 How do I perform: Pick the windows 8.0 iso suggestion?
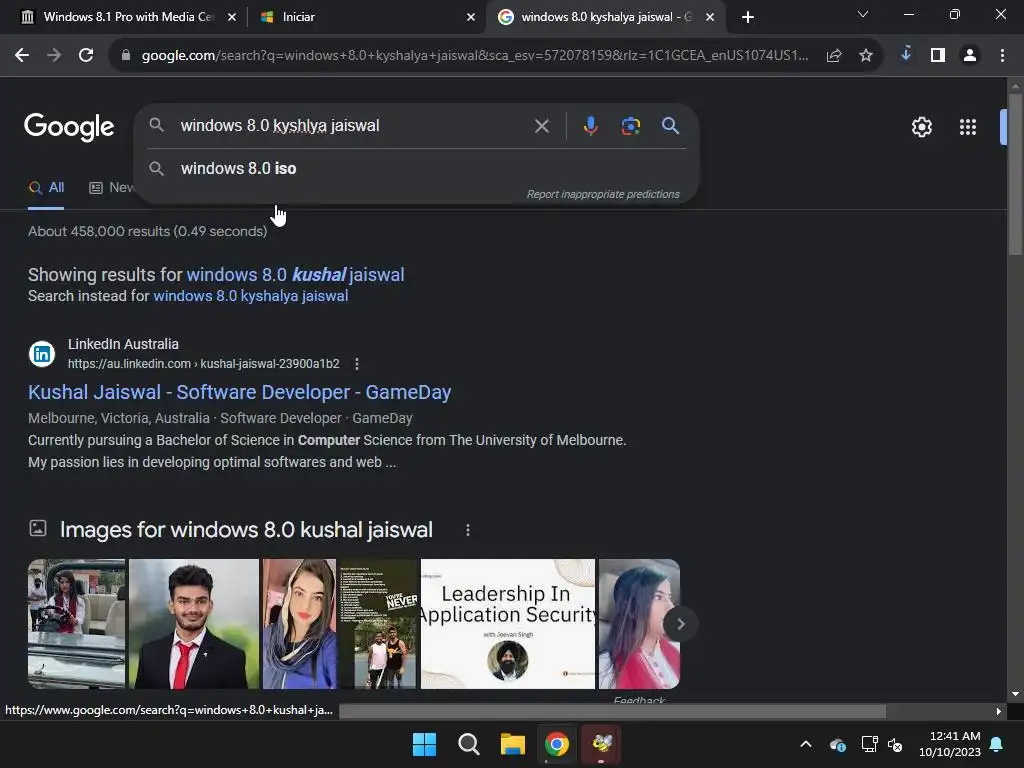[417, 168]
